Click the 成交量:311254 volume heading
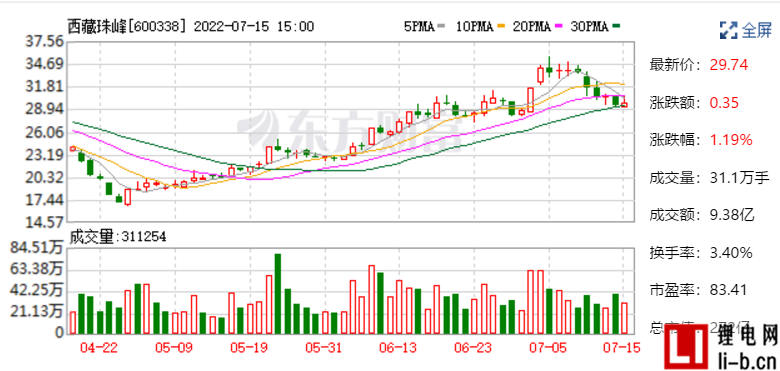The image size is (780, 371). click(117, 237)
